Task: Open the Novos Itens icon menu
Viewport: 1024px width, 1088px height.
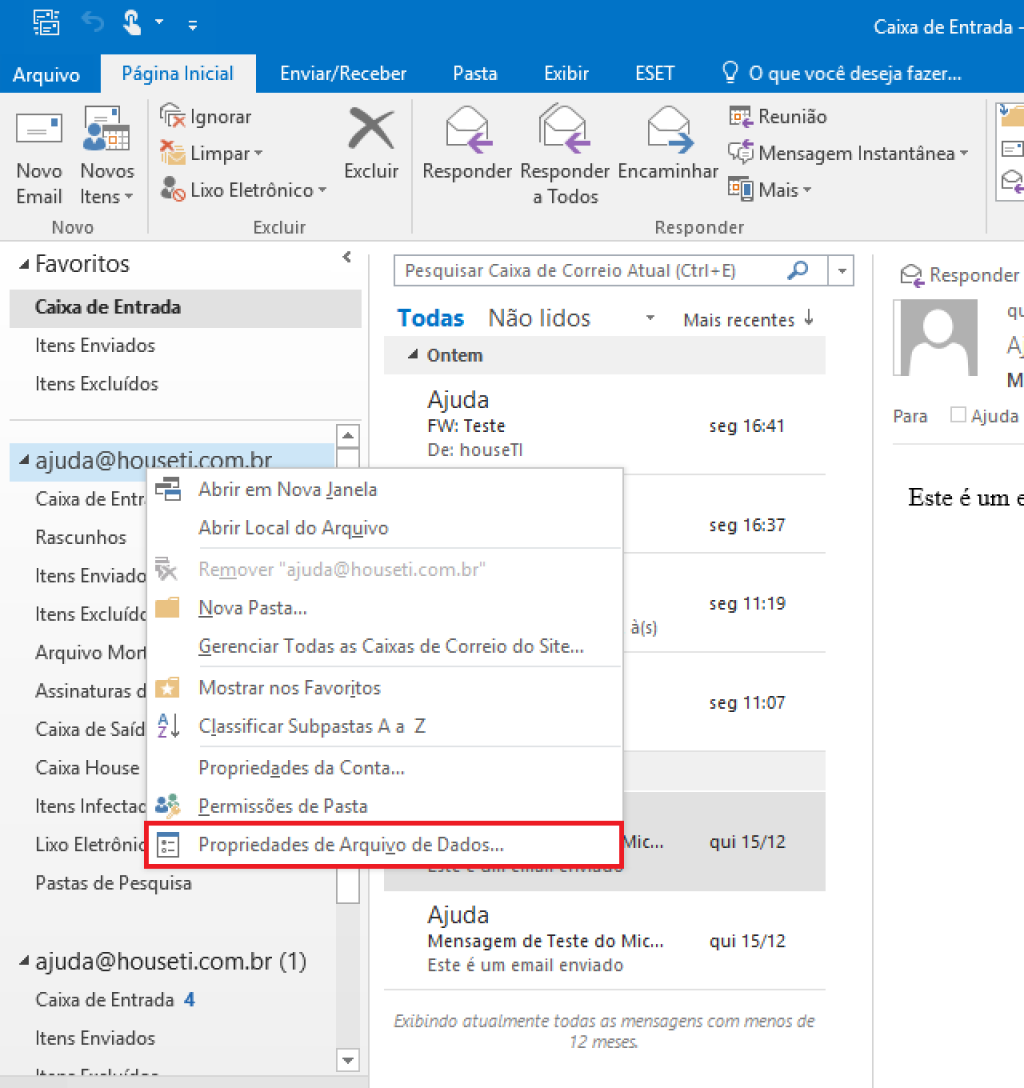Action: (x=106, y=129)
